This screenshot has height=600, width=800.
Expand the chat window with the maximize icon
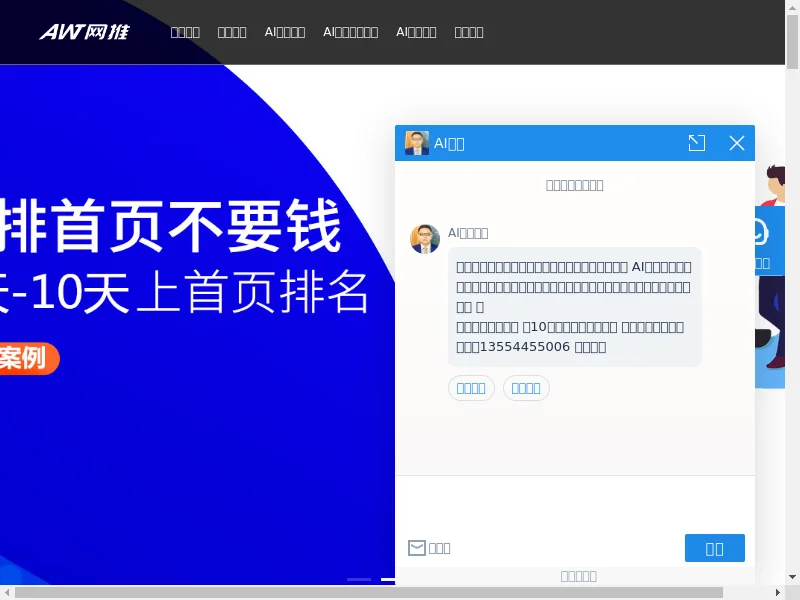click(x=697, y=143)
